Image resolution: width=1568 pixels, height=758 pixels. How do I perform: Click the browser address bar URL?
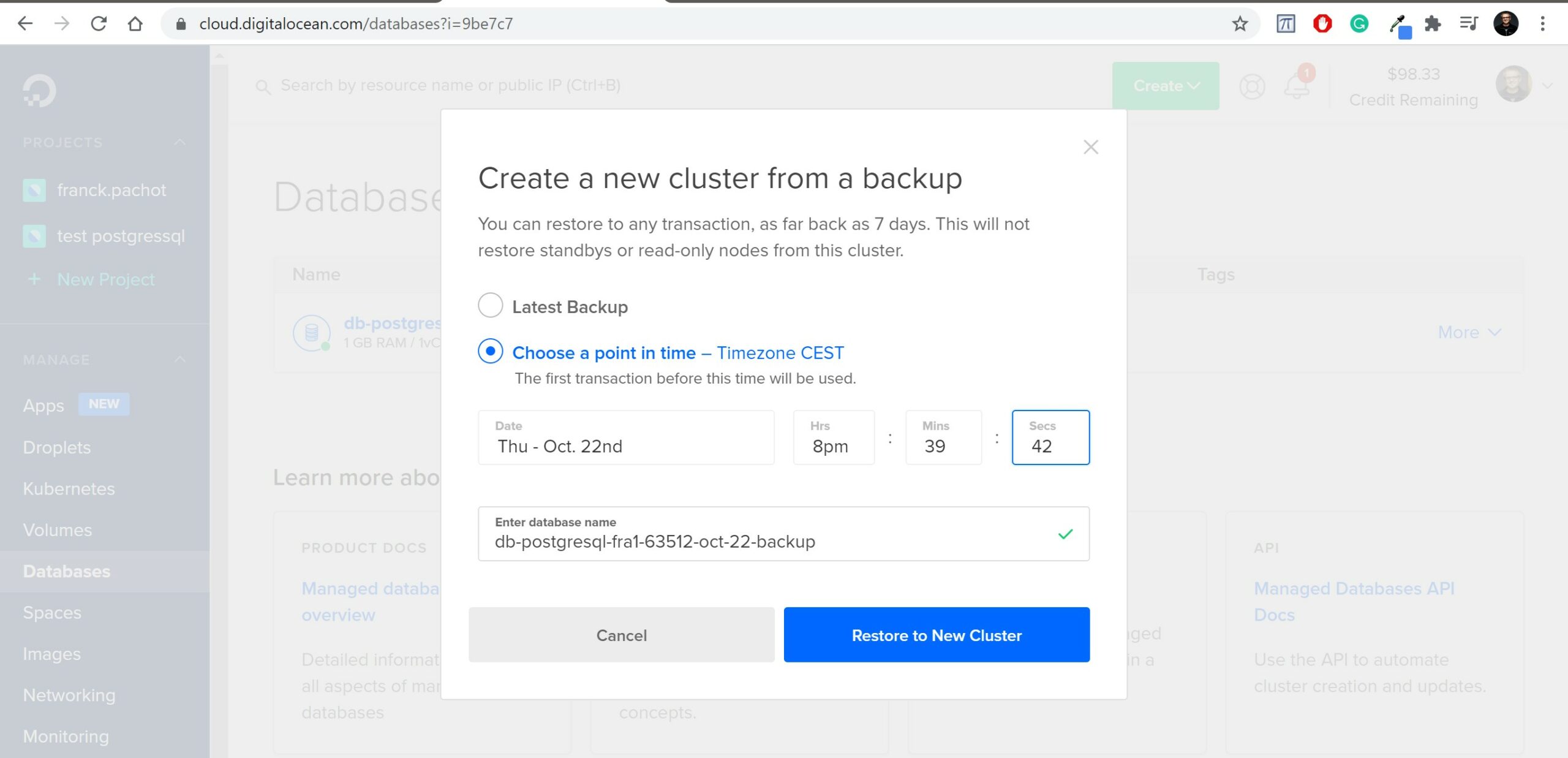pos(356,24)
